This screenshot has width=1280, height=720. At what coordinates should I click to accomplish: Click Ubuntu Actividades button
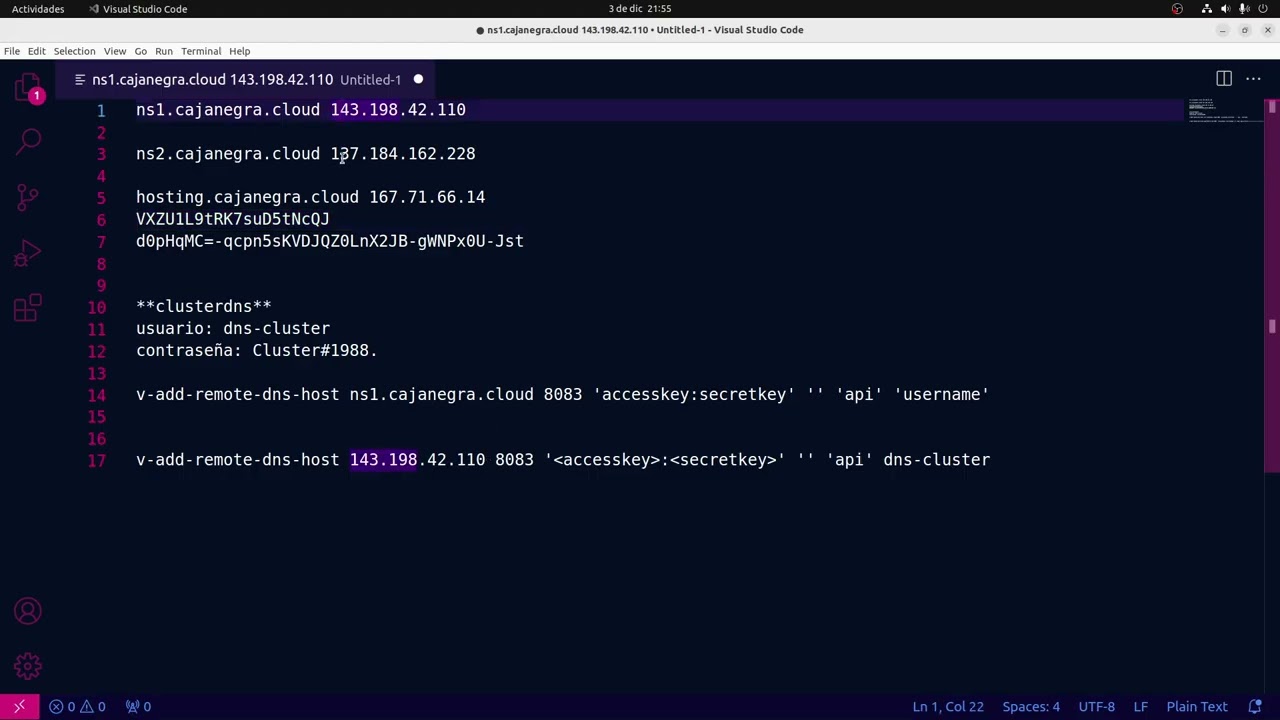pyautogui.click(x=38, y=9)
